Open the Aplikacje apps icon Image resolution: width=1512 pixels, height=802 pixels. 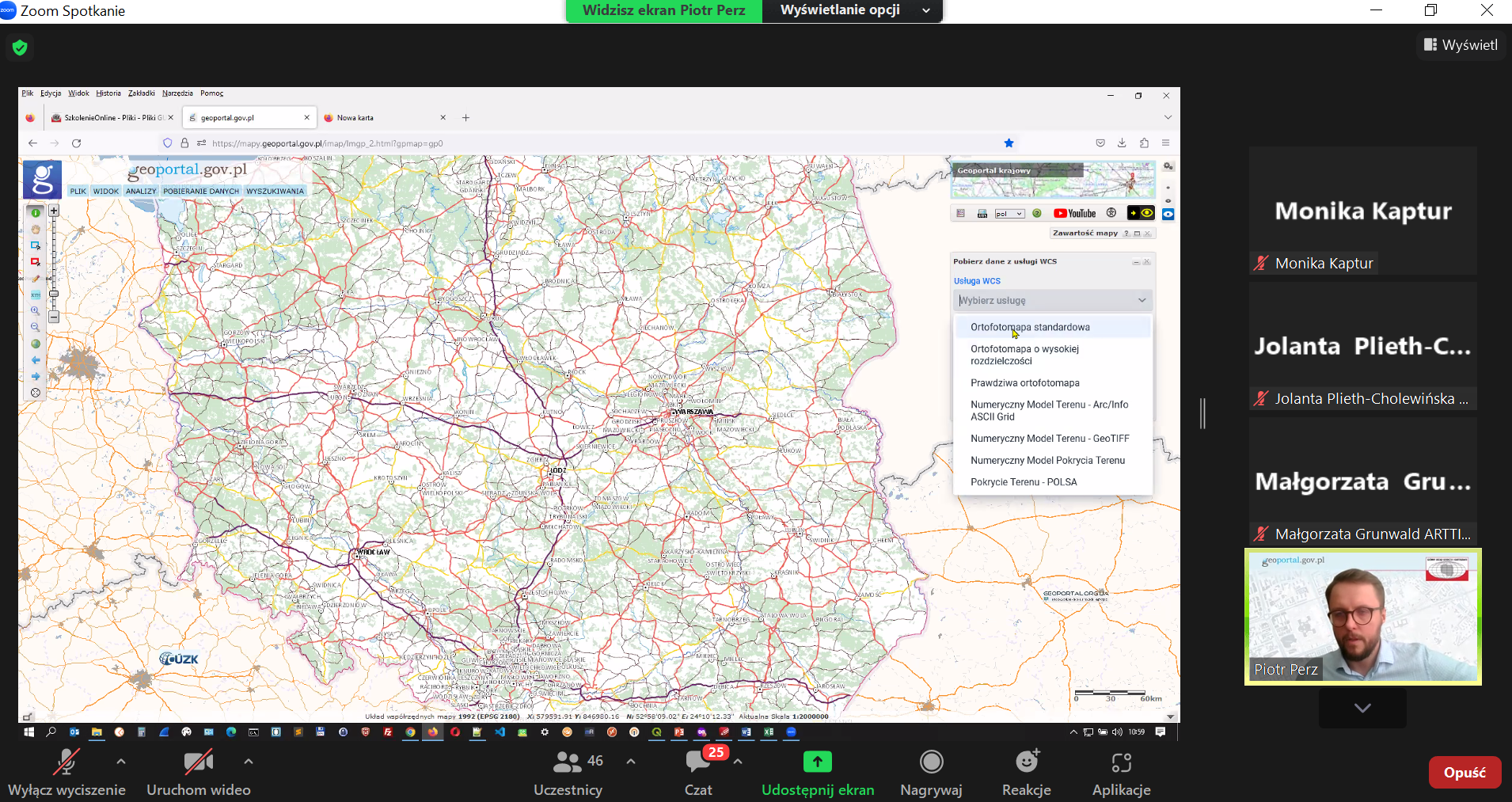[1121, 762]
